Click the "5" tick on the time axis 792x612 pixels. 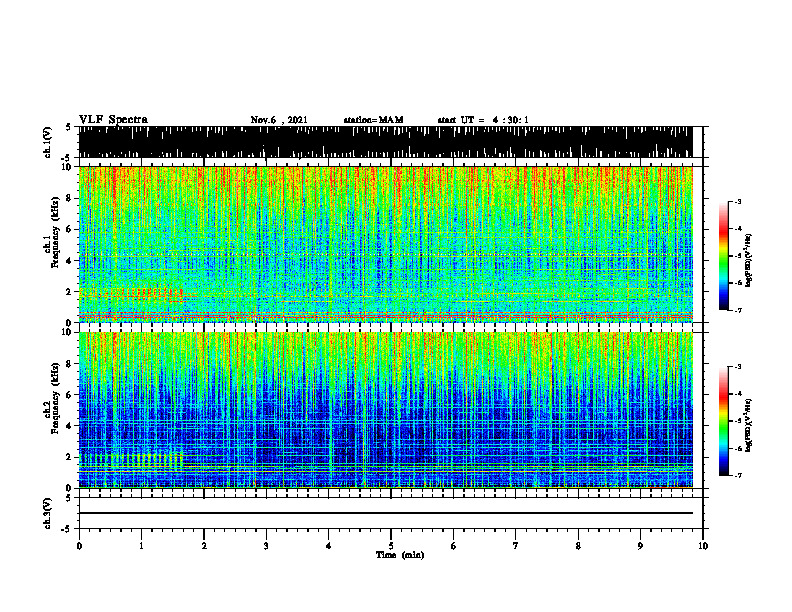pos(391,546)
